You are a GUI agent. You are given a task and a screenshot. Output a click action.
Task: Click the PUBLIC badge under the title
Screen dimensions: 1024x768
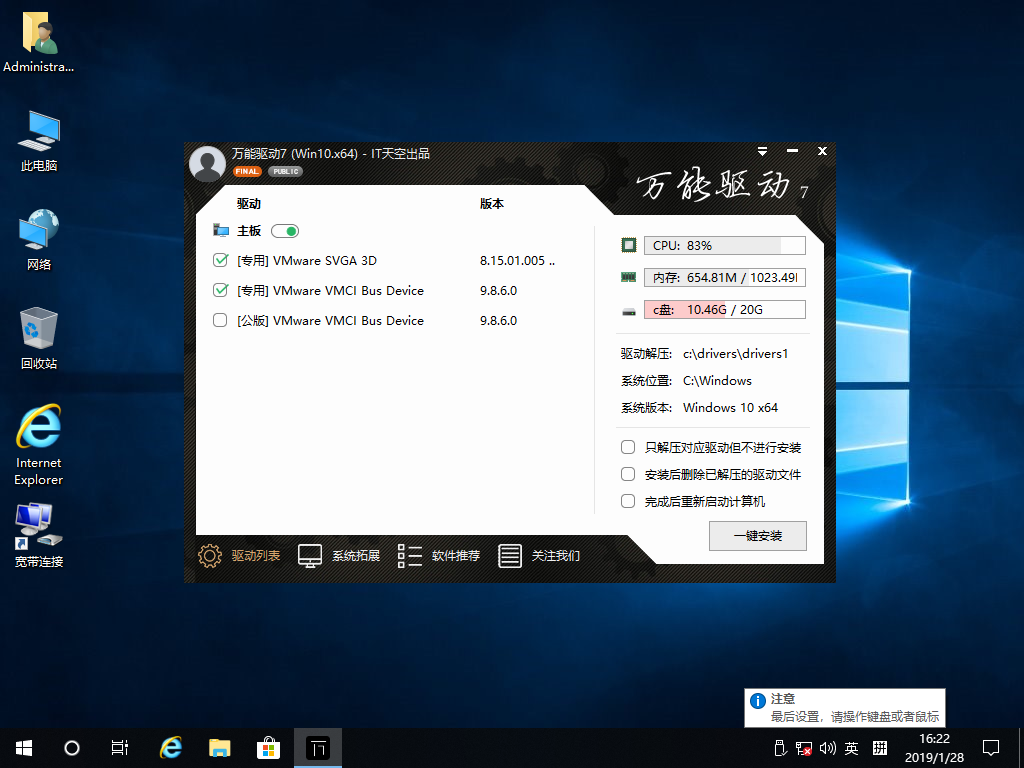pos(285,171)
